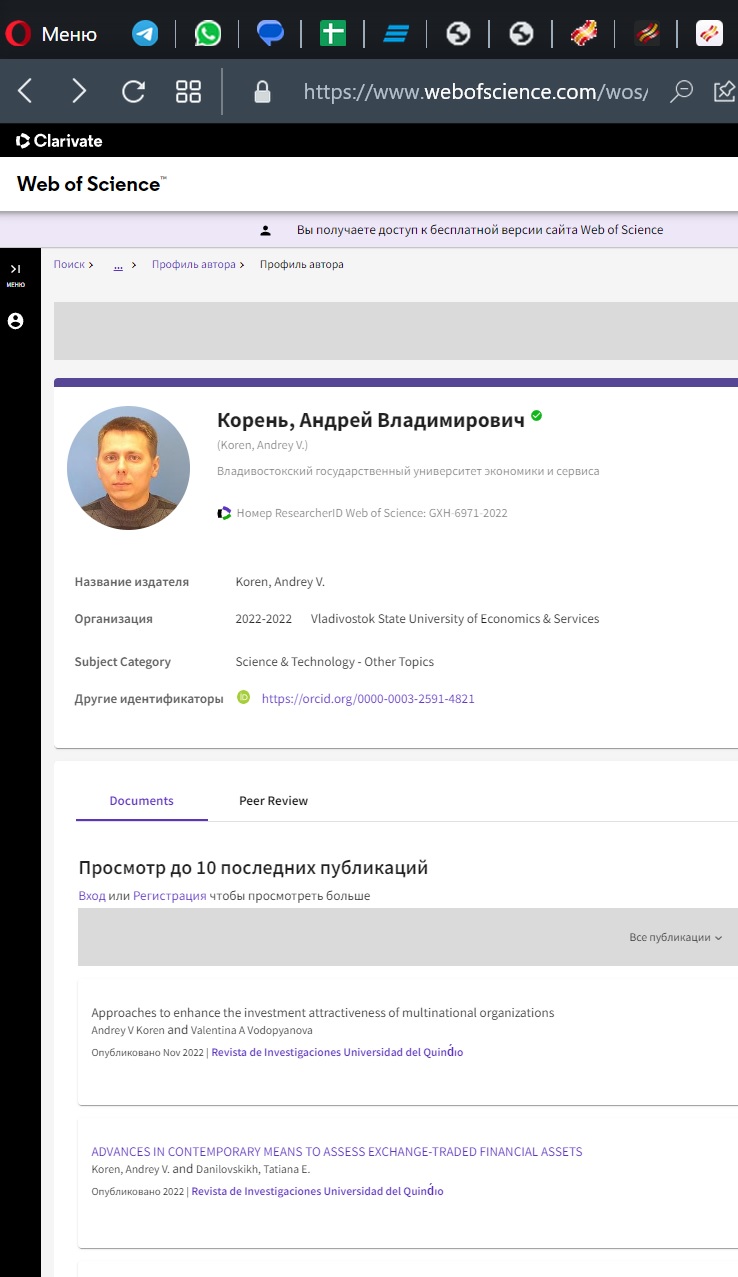Open the blue chat bubble messenger icon

point(270,34)
